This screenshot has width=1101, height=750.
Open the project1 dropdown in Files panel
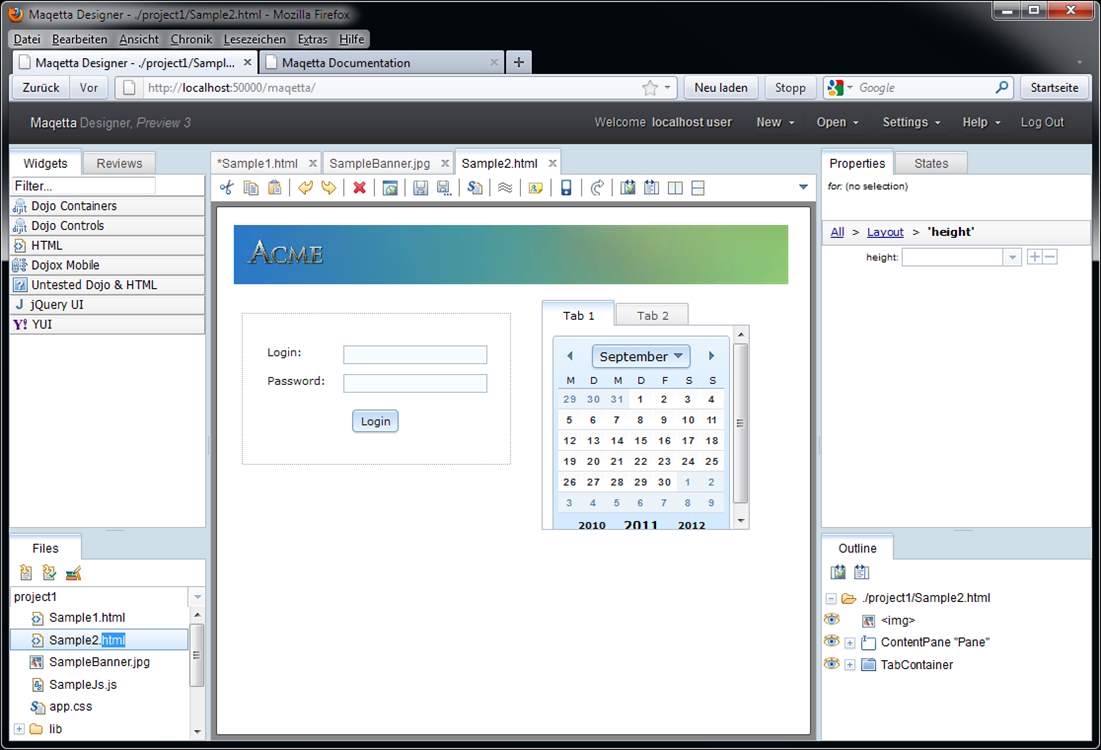pos(197,597)
